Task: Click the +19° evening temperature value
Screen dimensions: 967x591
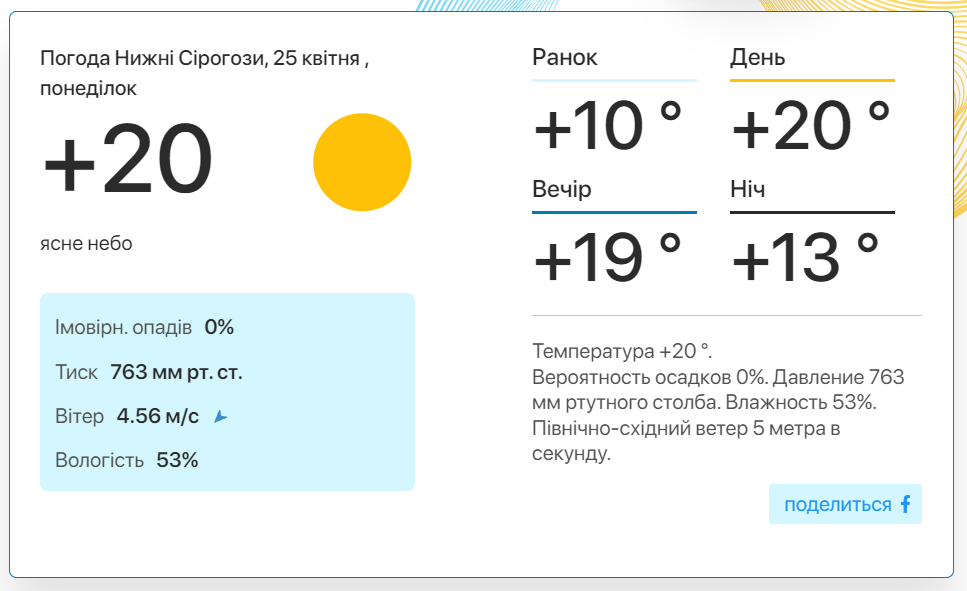Action: point(607,257)
